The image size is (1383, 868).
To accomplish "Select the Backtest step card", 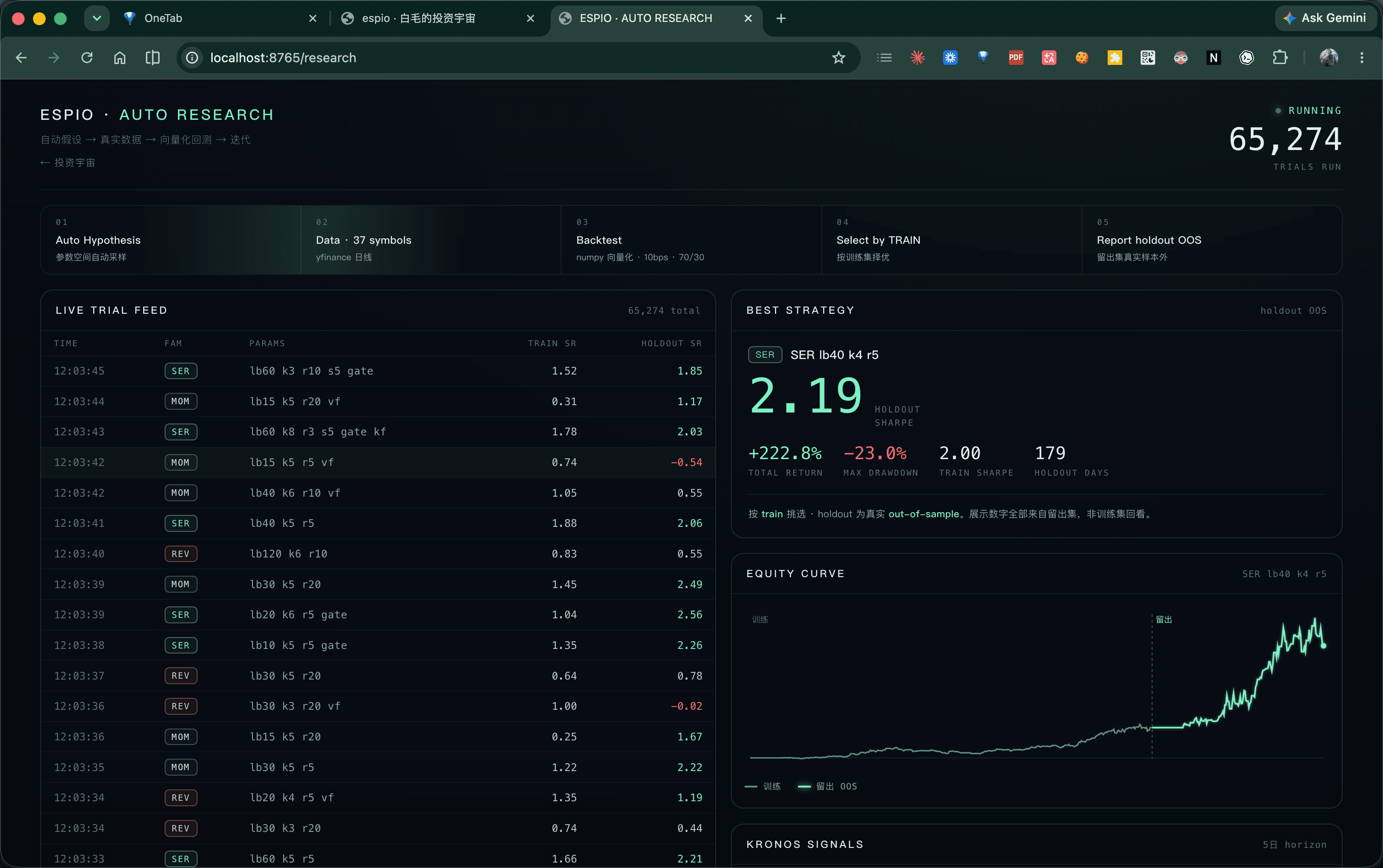I will tap(691, 240).
